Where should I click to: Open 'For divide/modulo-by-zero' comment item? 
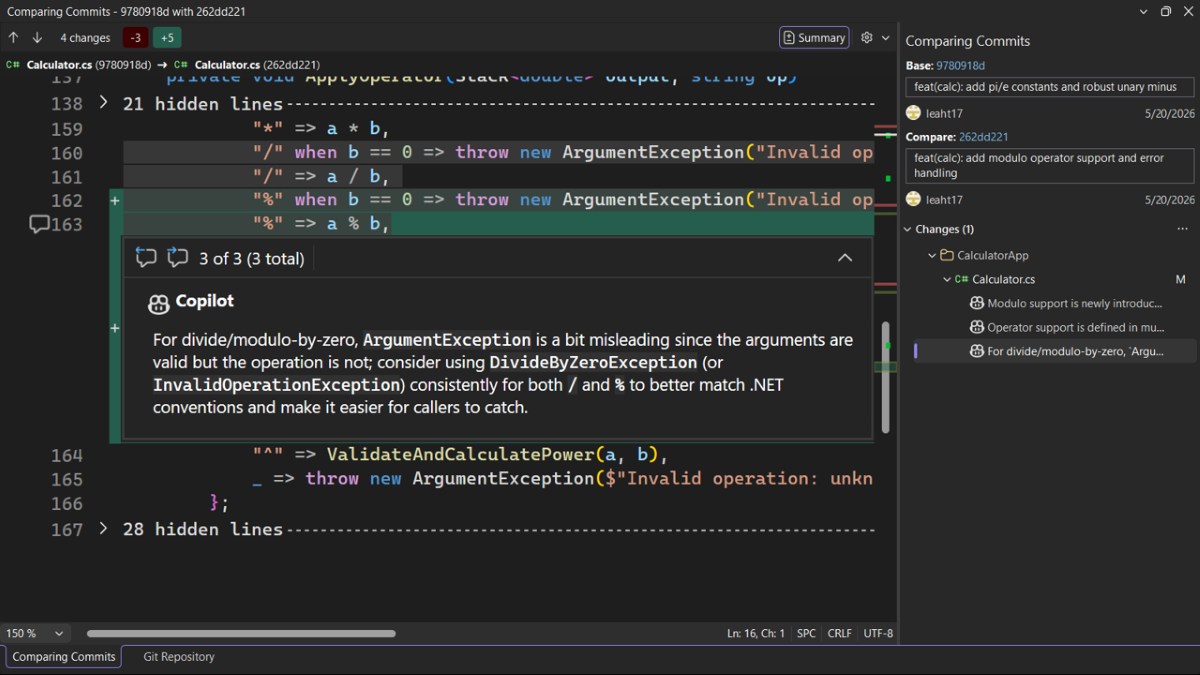tap(1075, 351)
